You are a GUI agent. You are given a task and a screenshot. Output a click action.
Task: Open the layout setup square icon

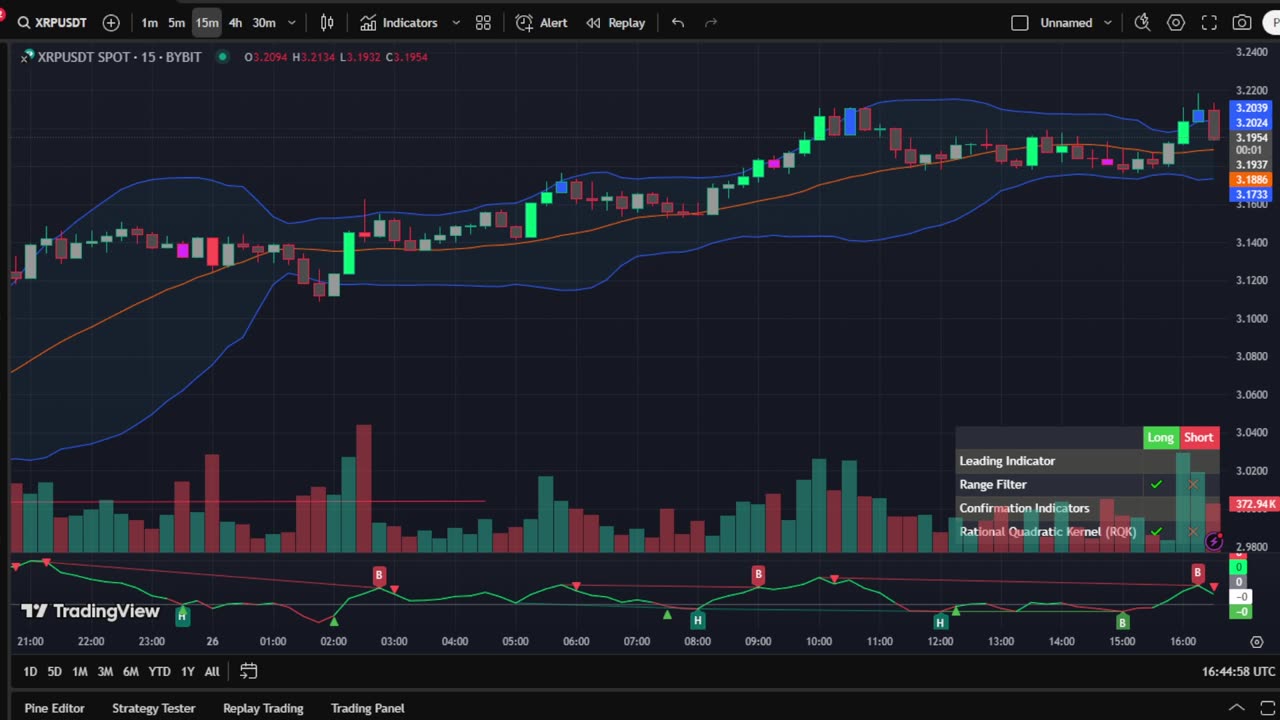point(1020,22)
